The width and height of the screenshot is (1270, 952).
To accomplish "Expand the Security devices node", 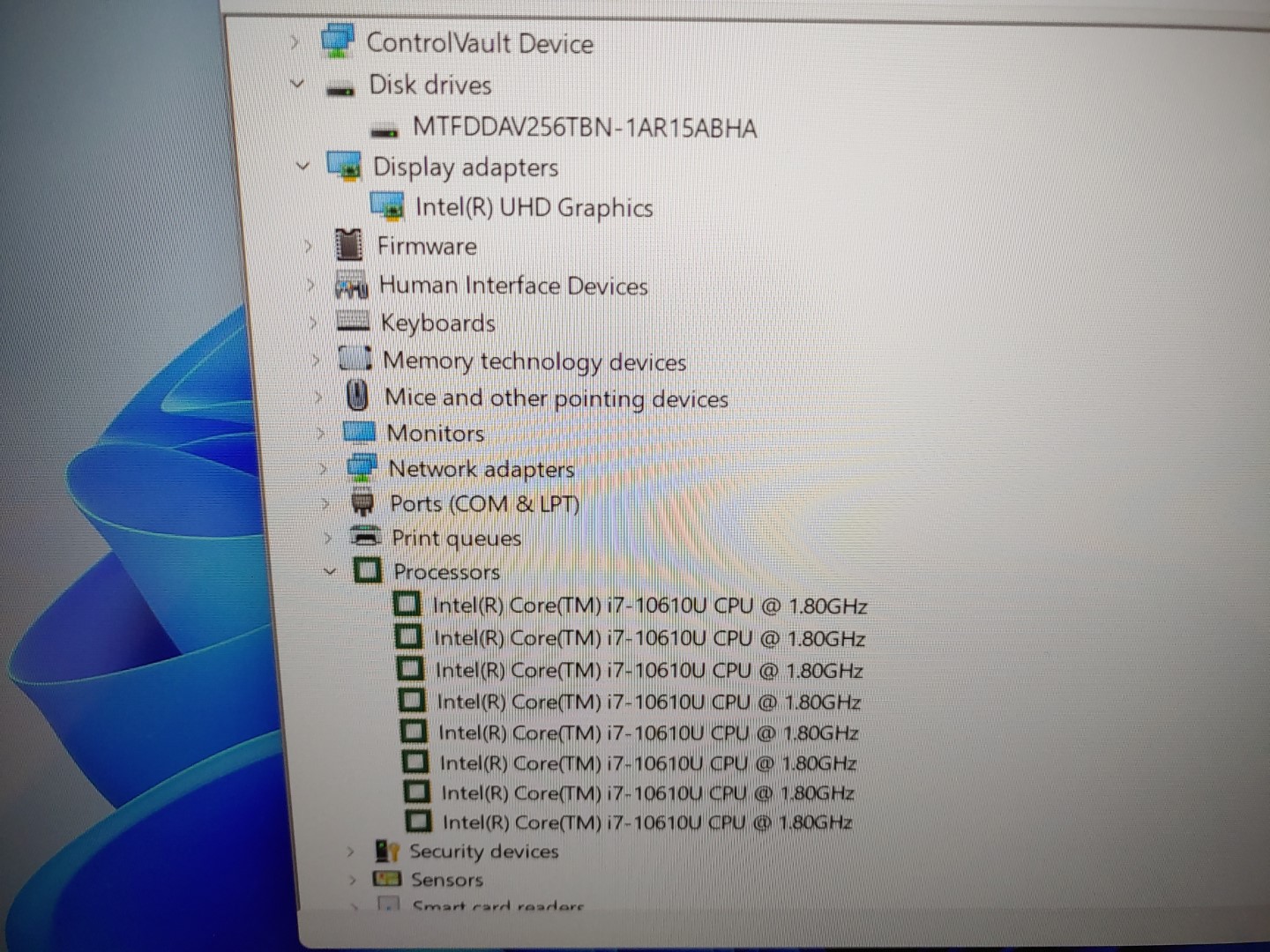I will click(x=350, y=852).
